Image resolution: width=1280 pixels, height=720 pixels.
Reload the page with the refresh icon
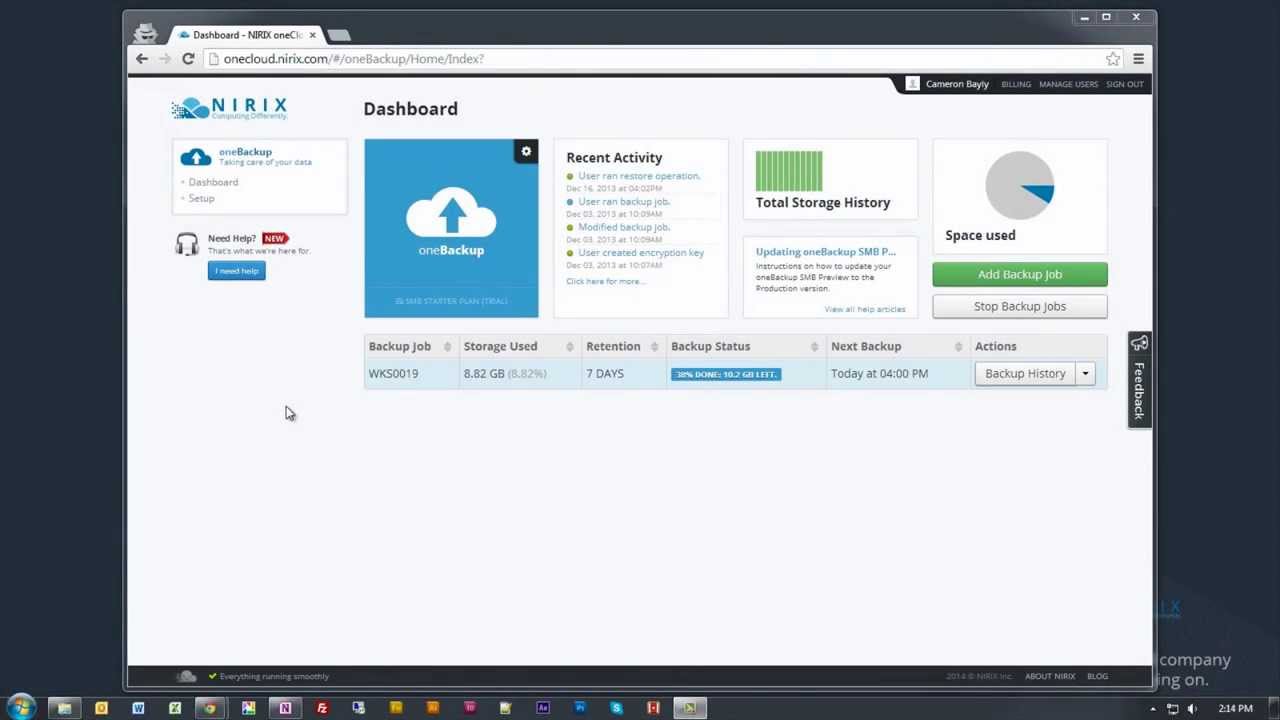pyautogui.click(x=188, y=59)
